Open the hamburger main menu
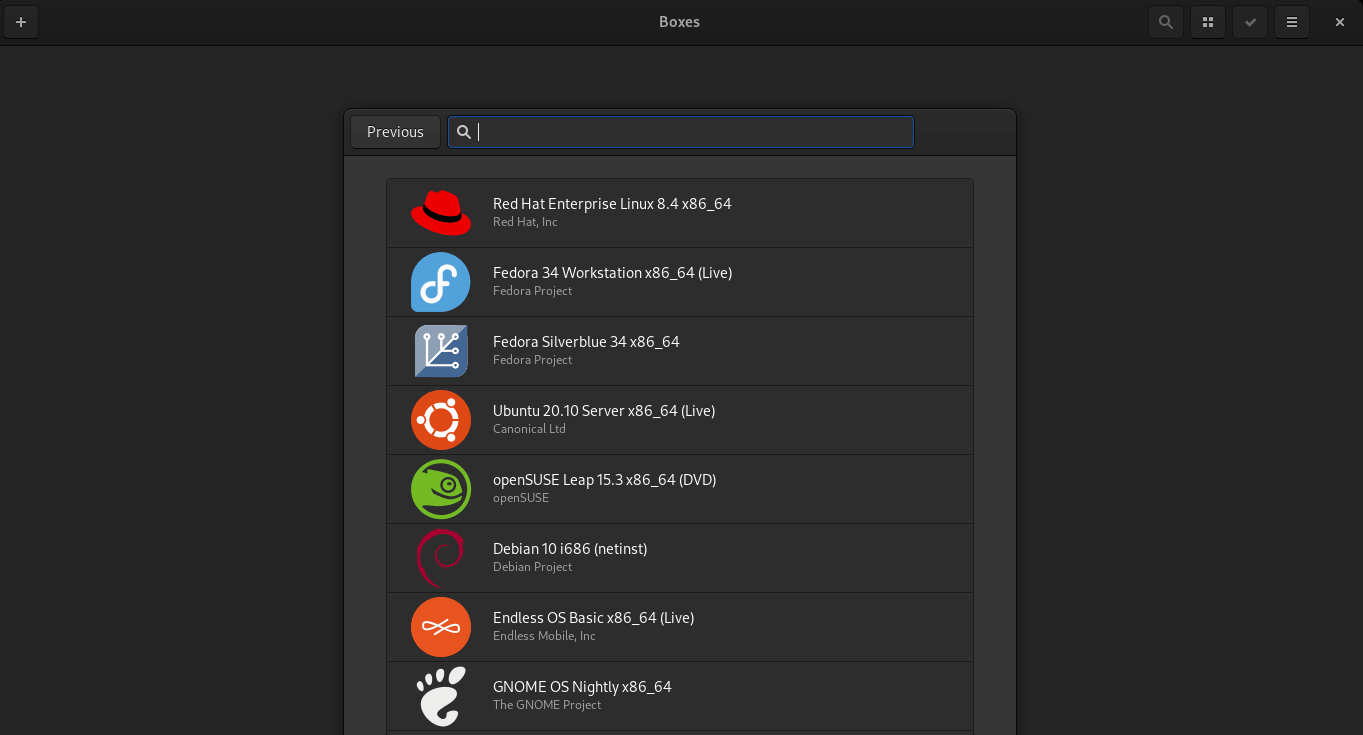 click(x=1292, y=22)
